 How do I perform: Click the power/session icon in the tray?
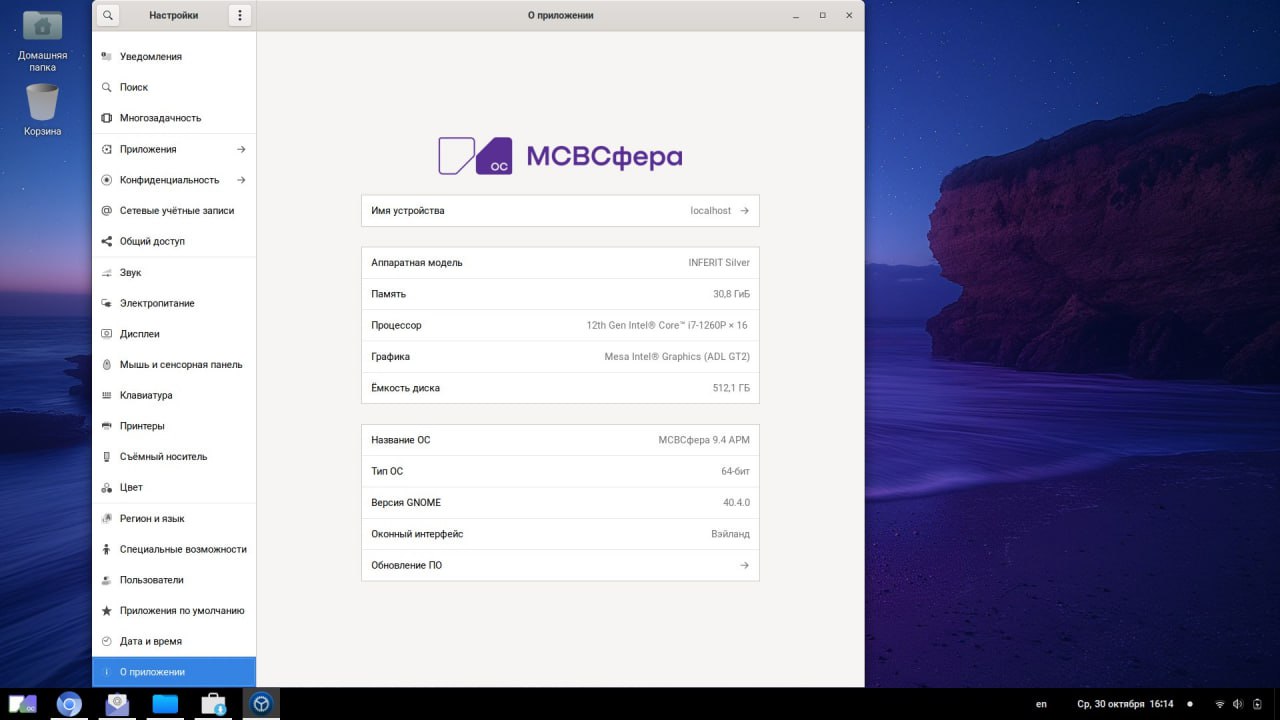click(1257, 704)
